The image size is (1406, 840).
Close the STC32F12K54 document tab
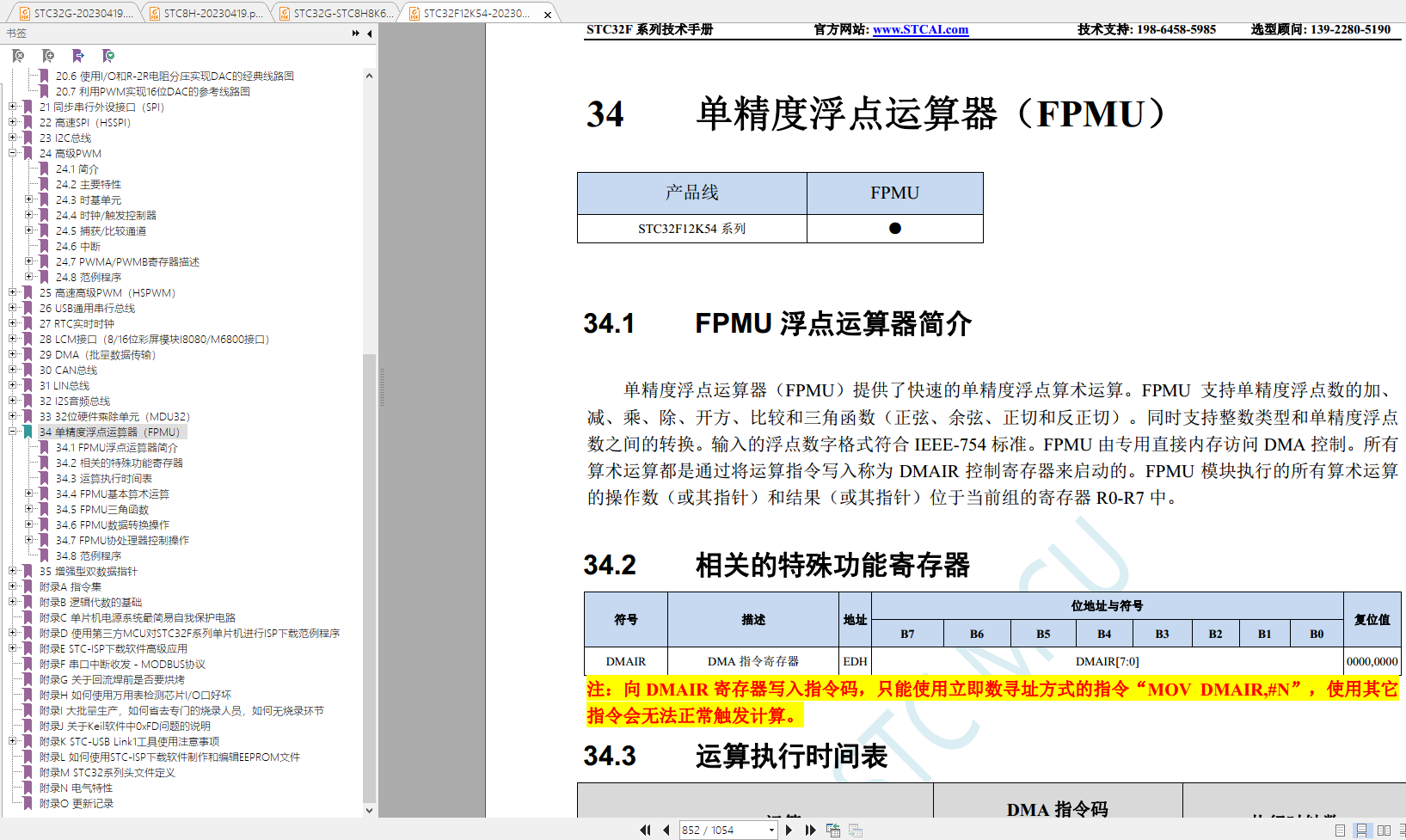point(548,14)
